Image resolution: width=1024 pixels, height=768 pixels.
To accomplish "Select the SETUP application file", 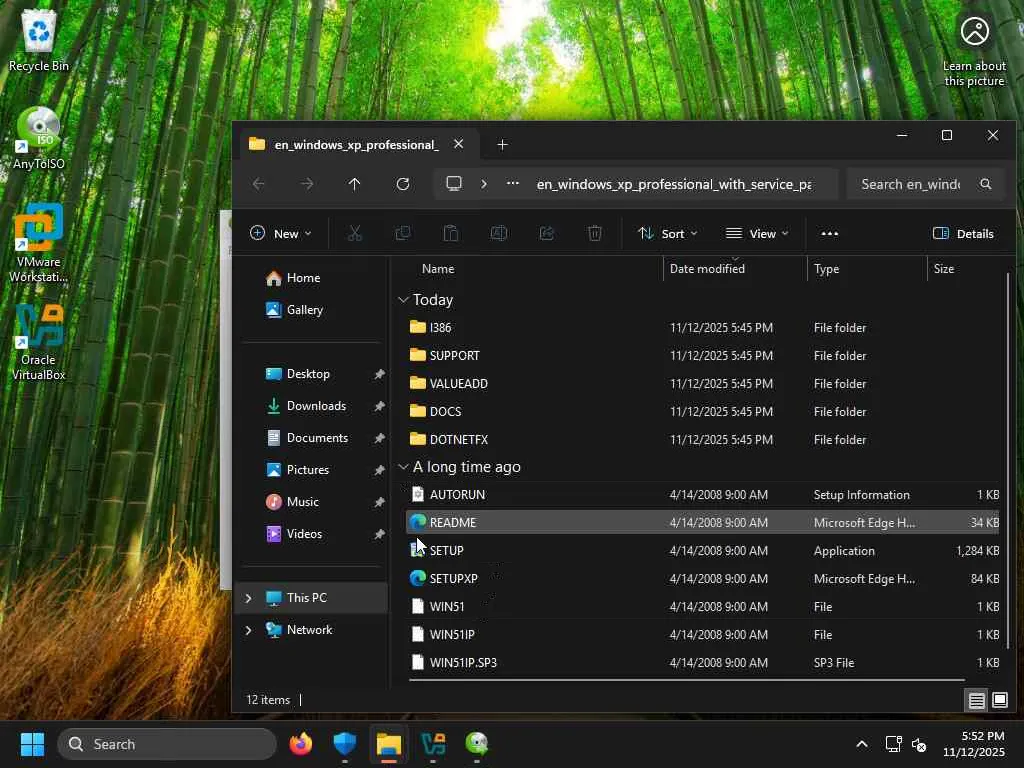I will point(703,551).
